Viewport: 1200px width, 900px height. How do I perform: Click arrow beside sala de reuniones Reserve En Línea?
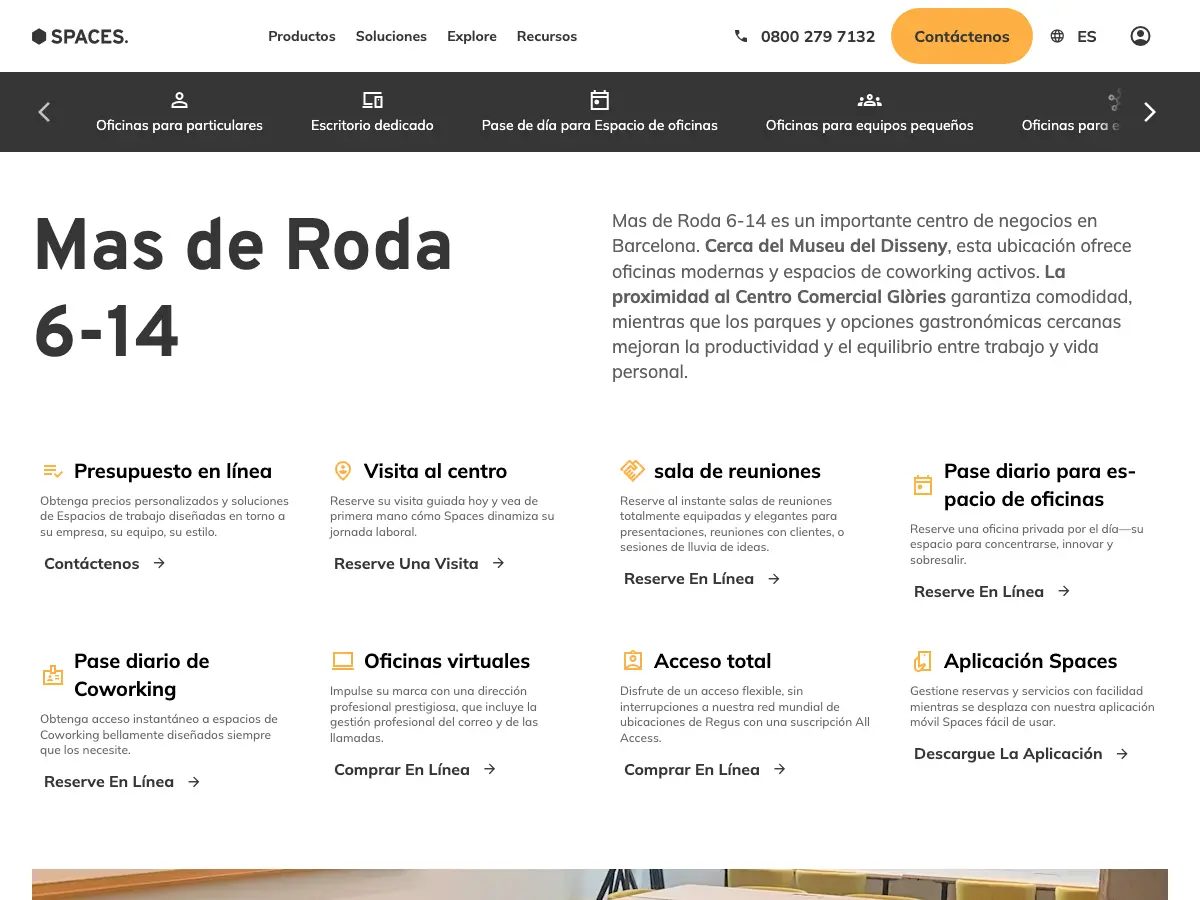(x=773, y=579)
